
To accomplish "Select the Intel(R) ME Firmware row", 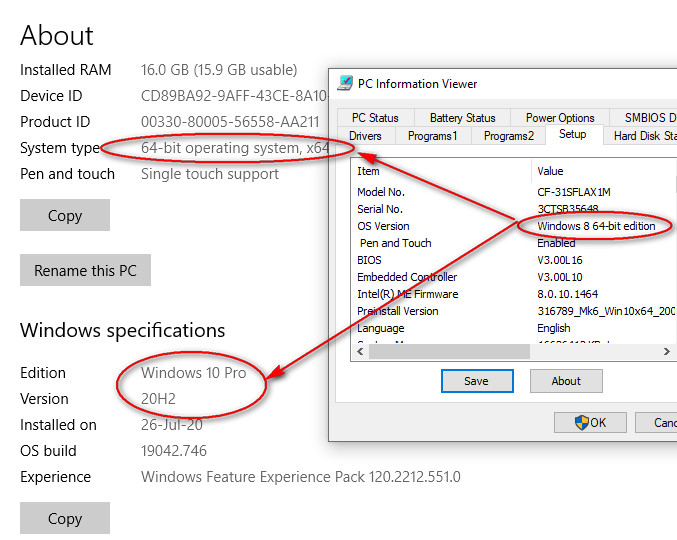I will click(x=514, y=294).
